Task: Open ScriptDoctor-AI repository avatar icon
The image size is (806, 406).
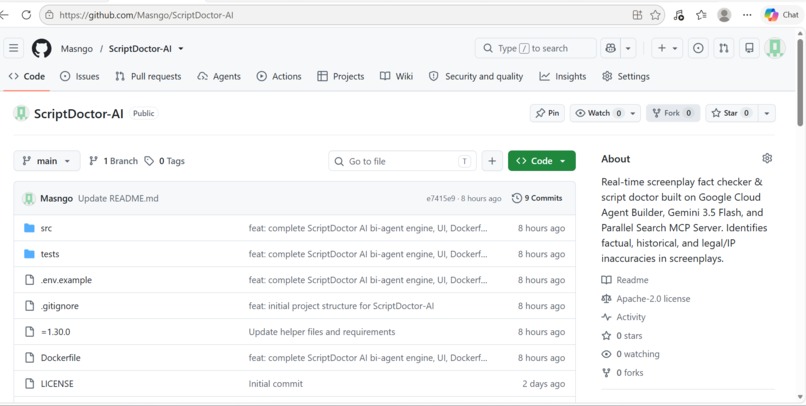Action: coord(21,113)
